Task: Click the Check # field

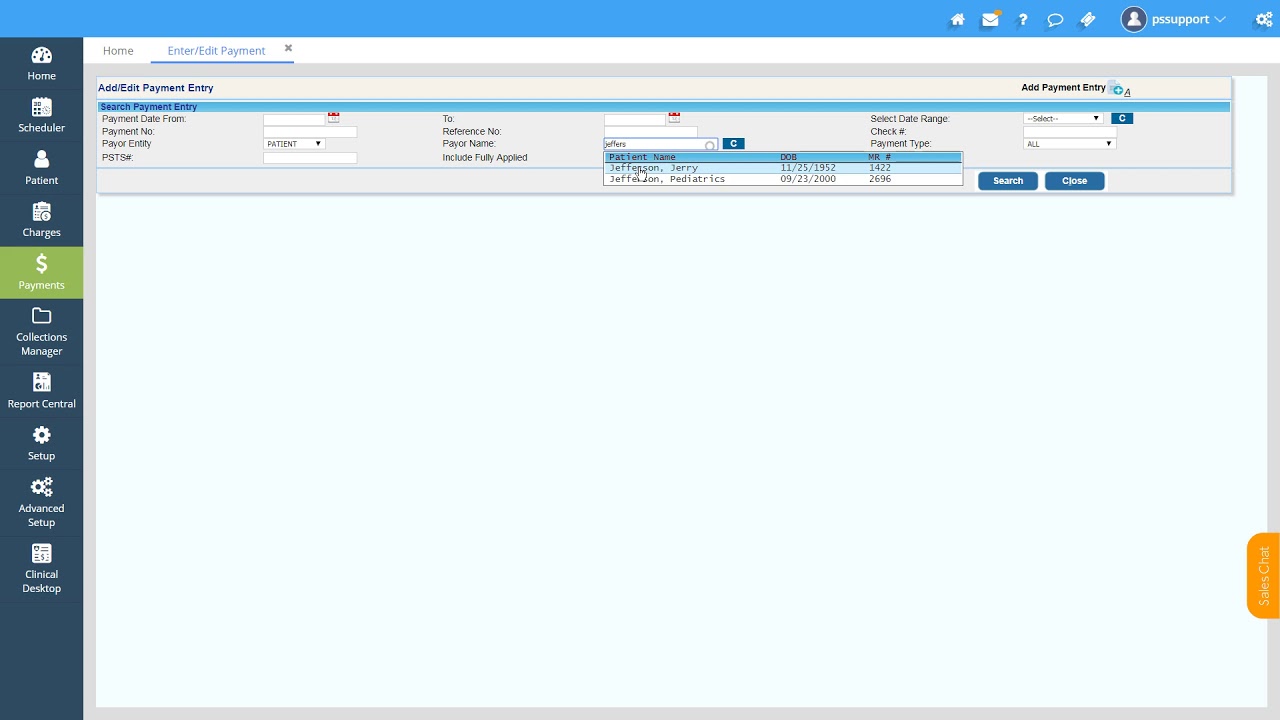Action: (x=1070, y=132)
